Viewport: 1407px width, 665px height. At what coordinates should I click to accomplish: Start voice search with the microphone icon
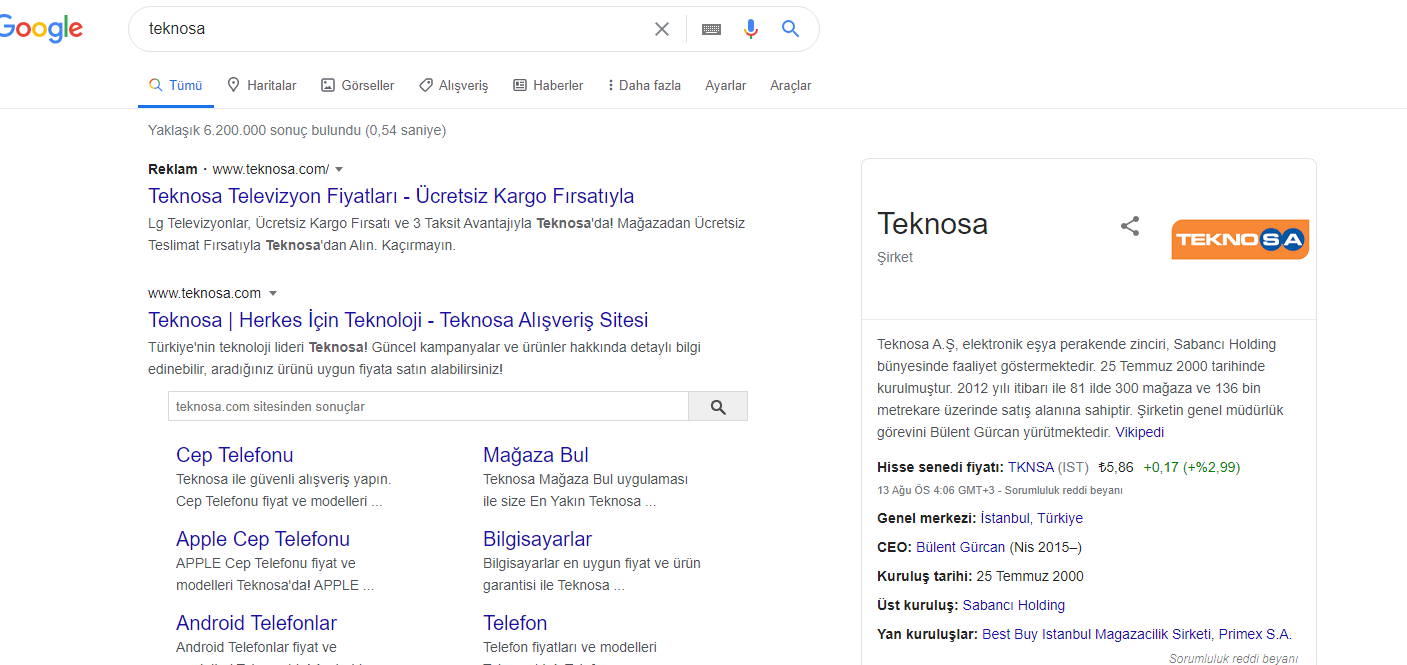[x=751, y=29]
